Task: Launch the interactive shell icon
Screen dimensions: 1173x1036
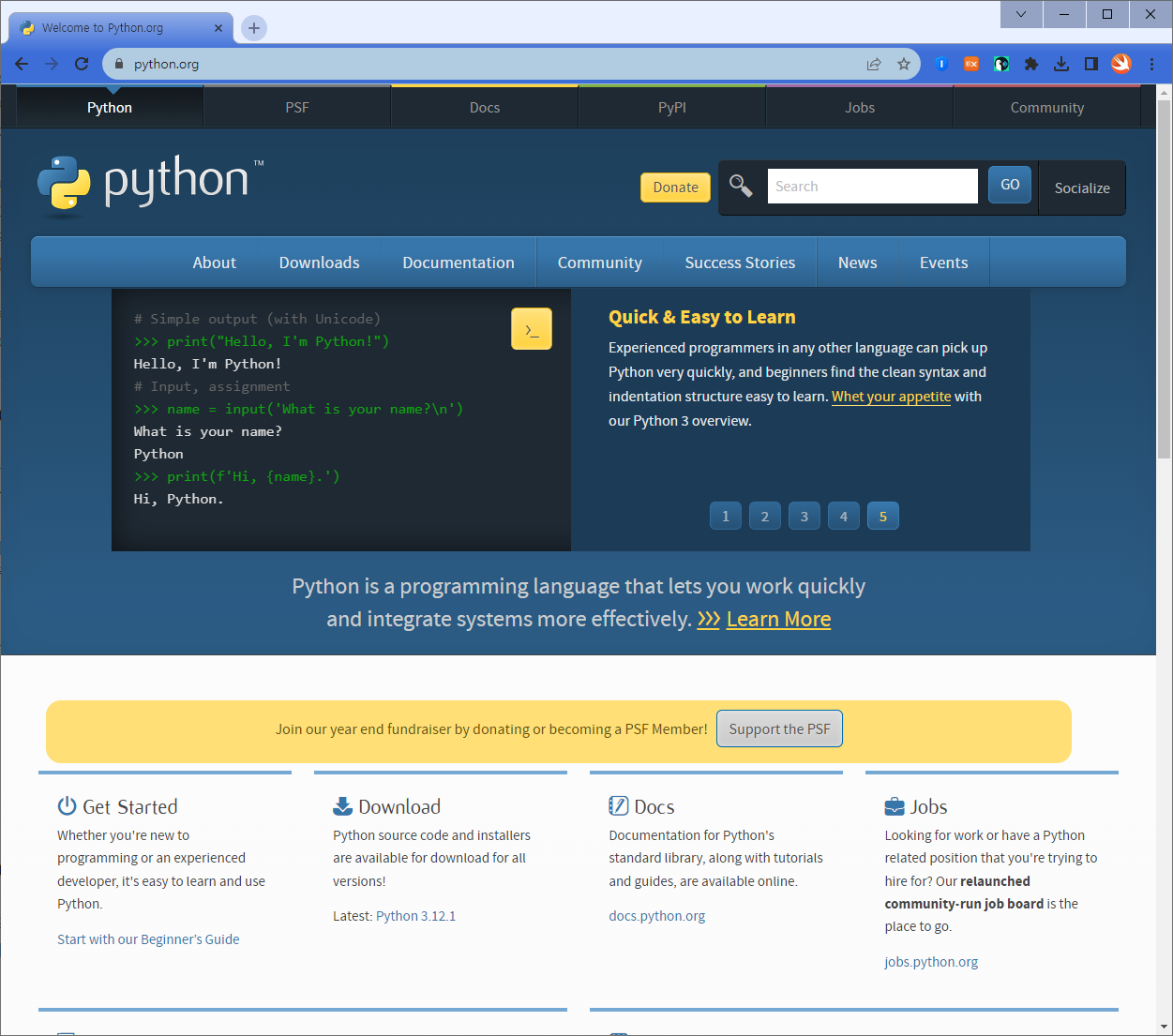Action: pos(532,329)
